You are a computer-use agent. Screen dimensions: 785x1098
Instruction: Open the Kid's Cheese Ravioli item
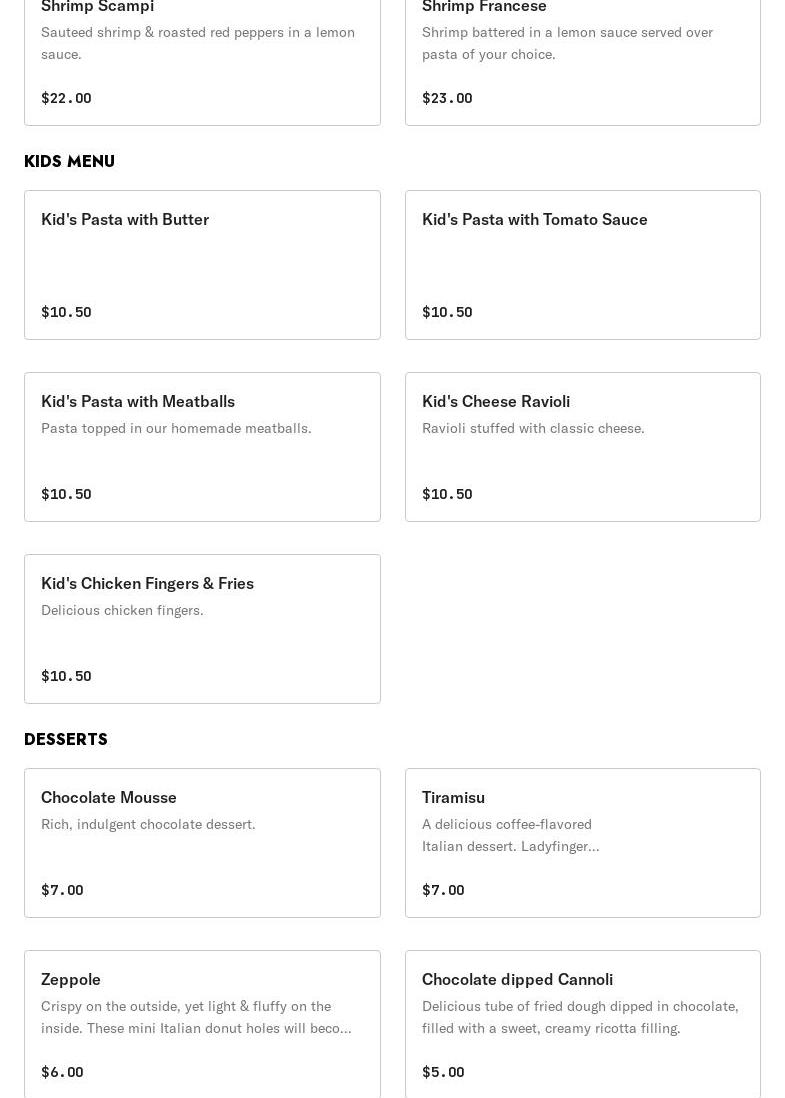click(582, 446)
